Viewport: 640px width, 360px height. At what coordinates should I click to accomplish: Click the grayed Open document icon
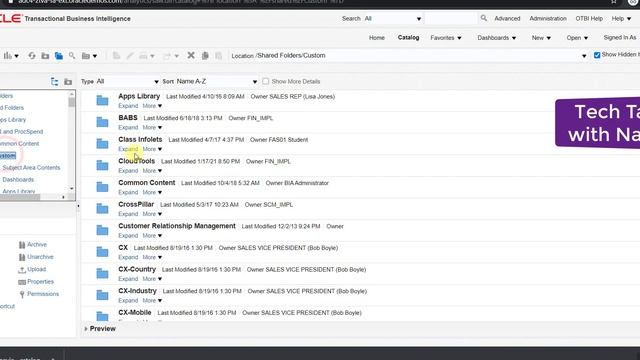[116, 56]
